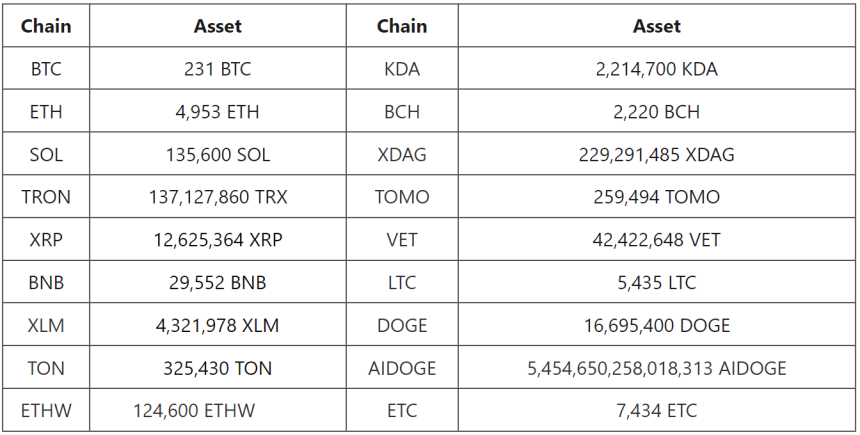Click the KDA chain cell
Viewport: 860px width, 435px height.
point(401,70)
